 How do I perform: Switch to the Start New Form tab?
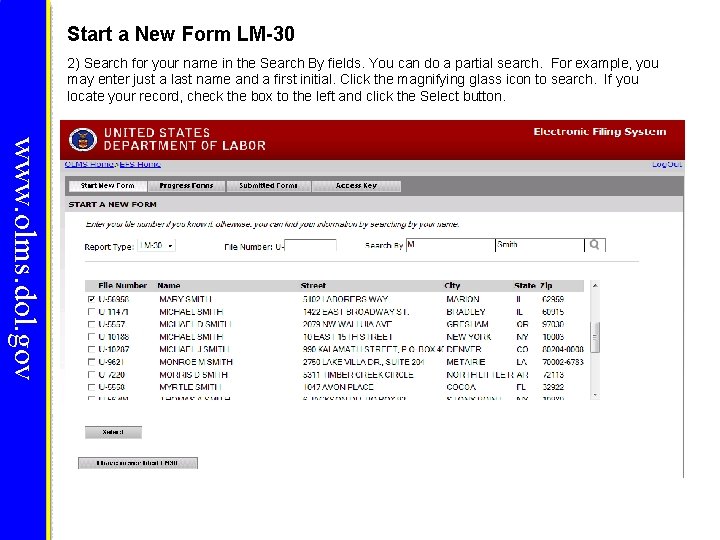(x=107, y=186)
